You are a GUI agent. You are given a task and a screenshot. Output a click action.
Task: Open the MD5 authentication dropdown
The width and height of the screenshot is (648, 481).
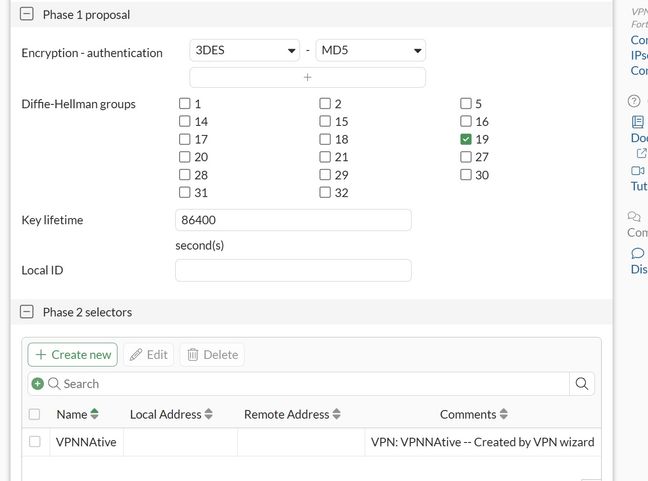(x=370, y=50)
